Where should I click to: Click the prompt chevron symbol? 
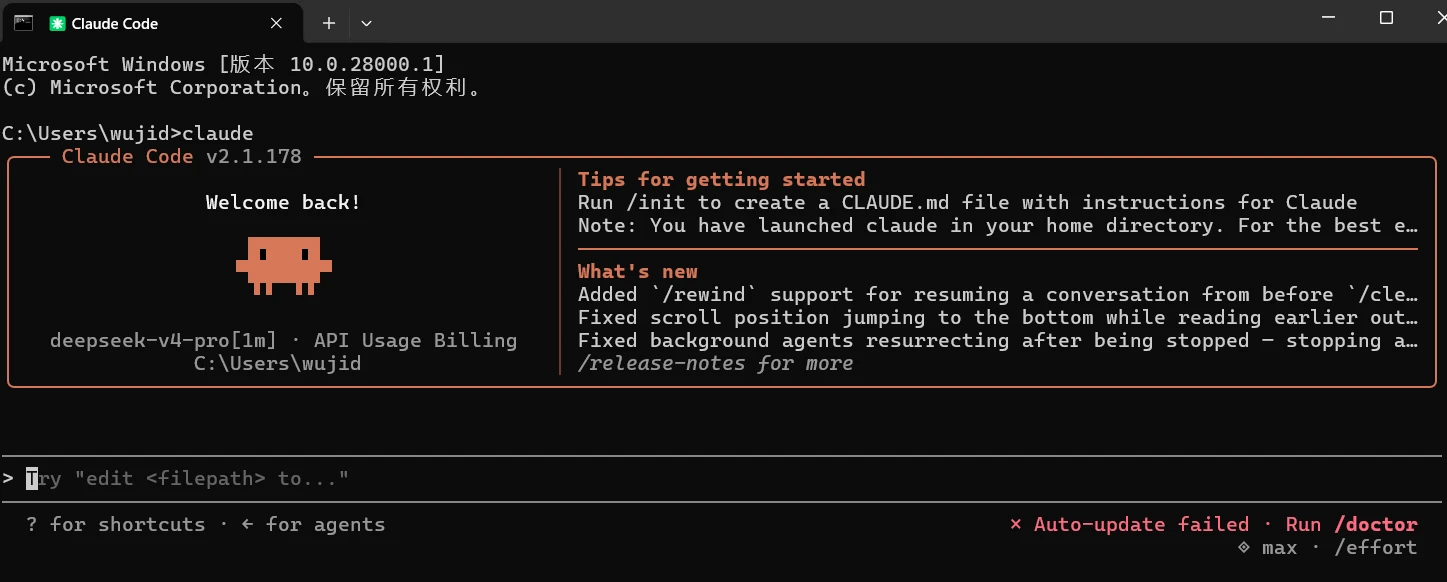8,479
